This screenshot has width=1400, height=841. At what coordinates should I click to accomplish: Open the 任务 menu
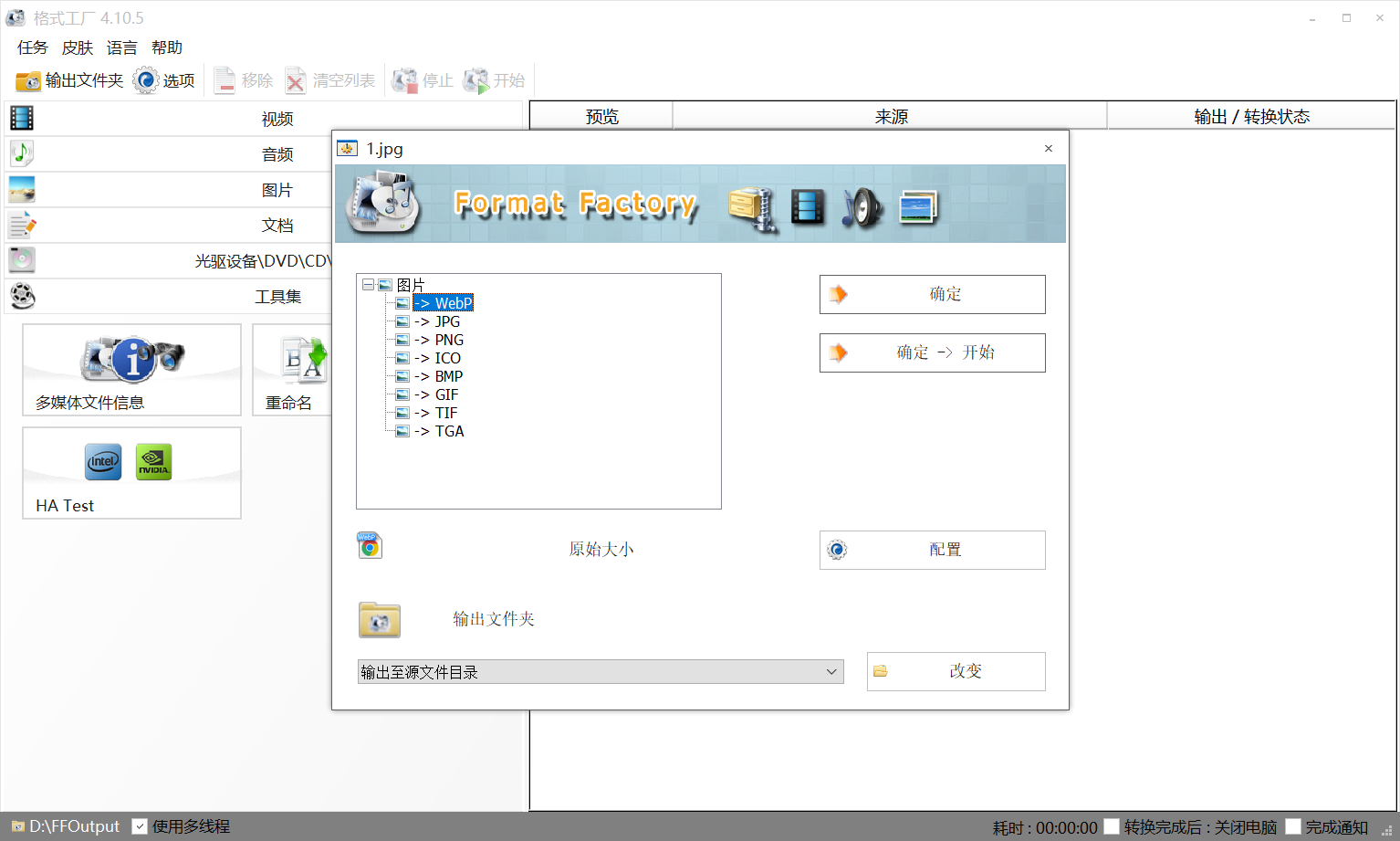32,47
